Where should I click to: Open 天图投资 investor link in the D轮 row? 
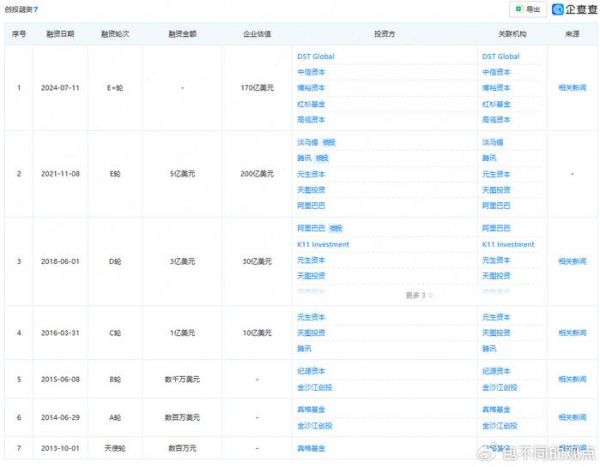tap(311, 276)
